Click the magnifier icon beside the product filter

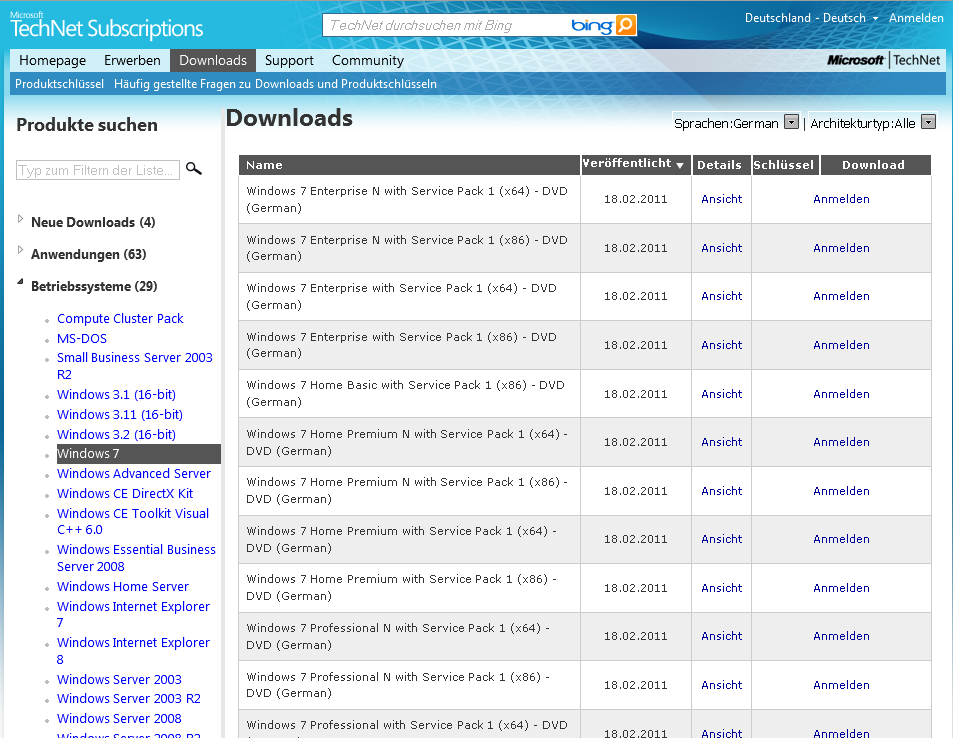coord(193,168)
